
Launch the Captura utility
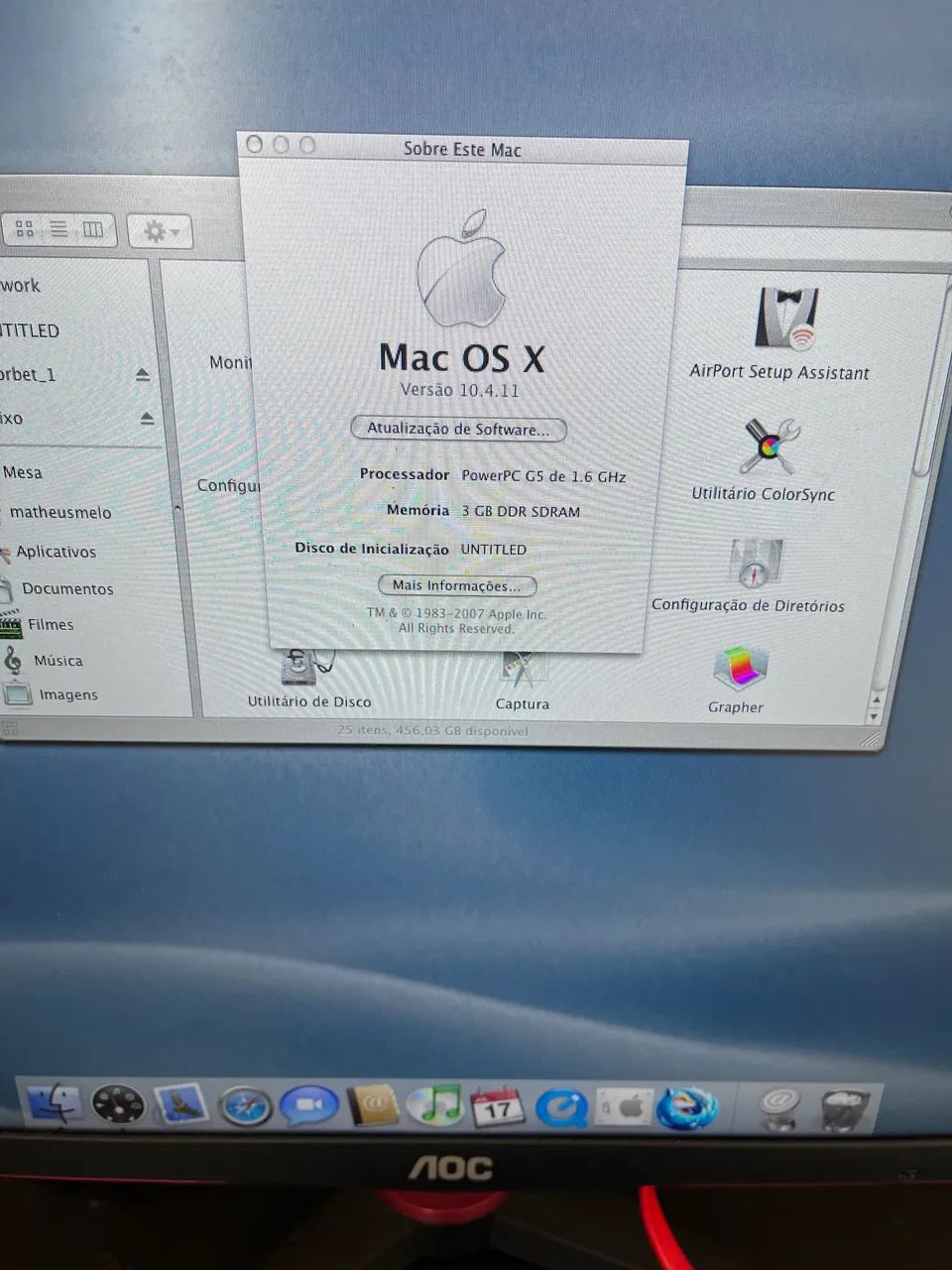[523, 667]
